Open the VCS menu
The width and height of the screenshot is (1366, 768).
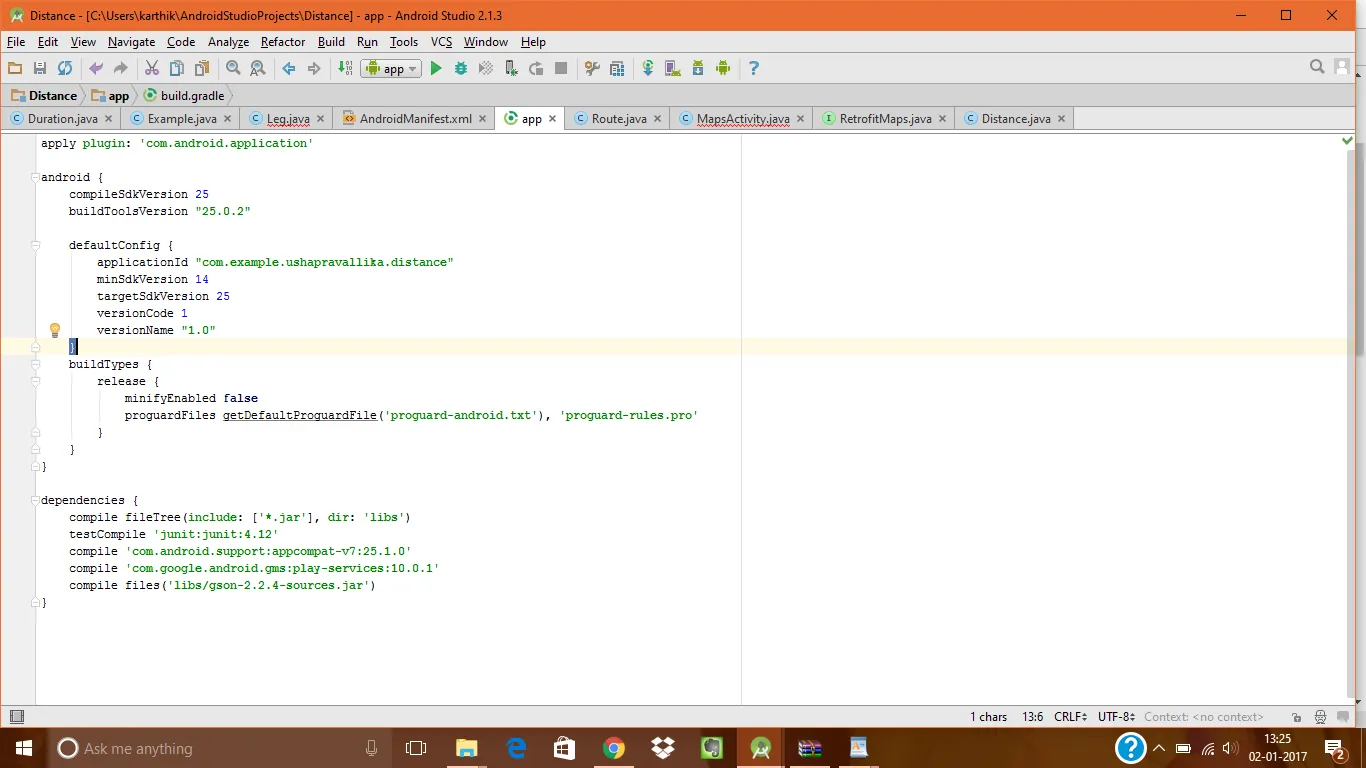click(442, 42)
